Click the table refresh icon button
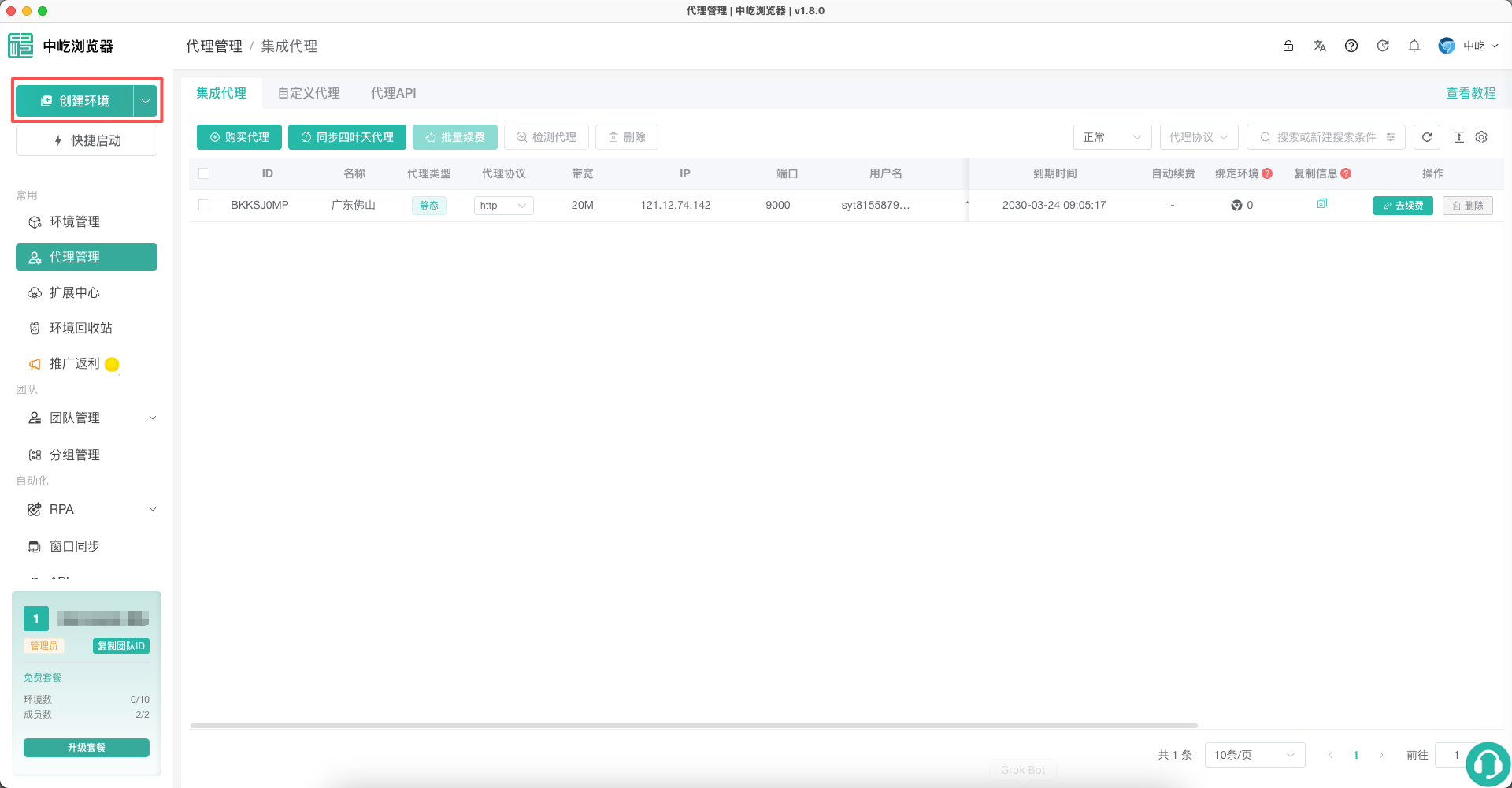The height and width of the screenshot is (788, 1512). (1427, 137)
